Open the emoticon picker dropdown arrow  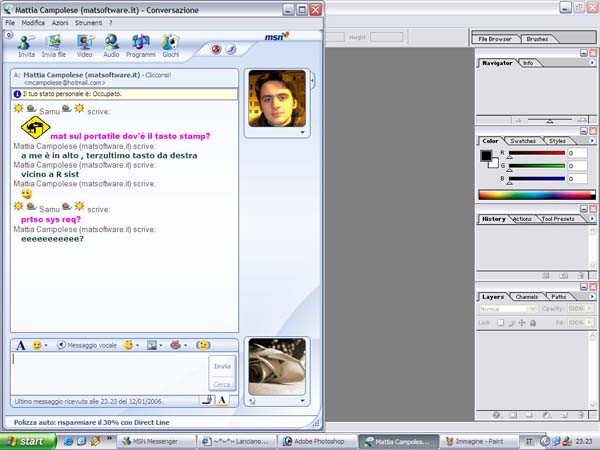tap(46, 346)
